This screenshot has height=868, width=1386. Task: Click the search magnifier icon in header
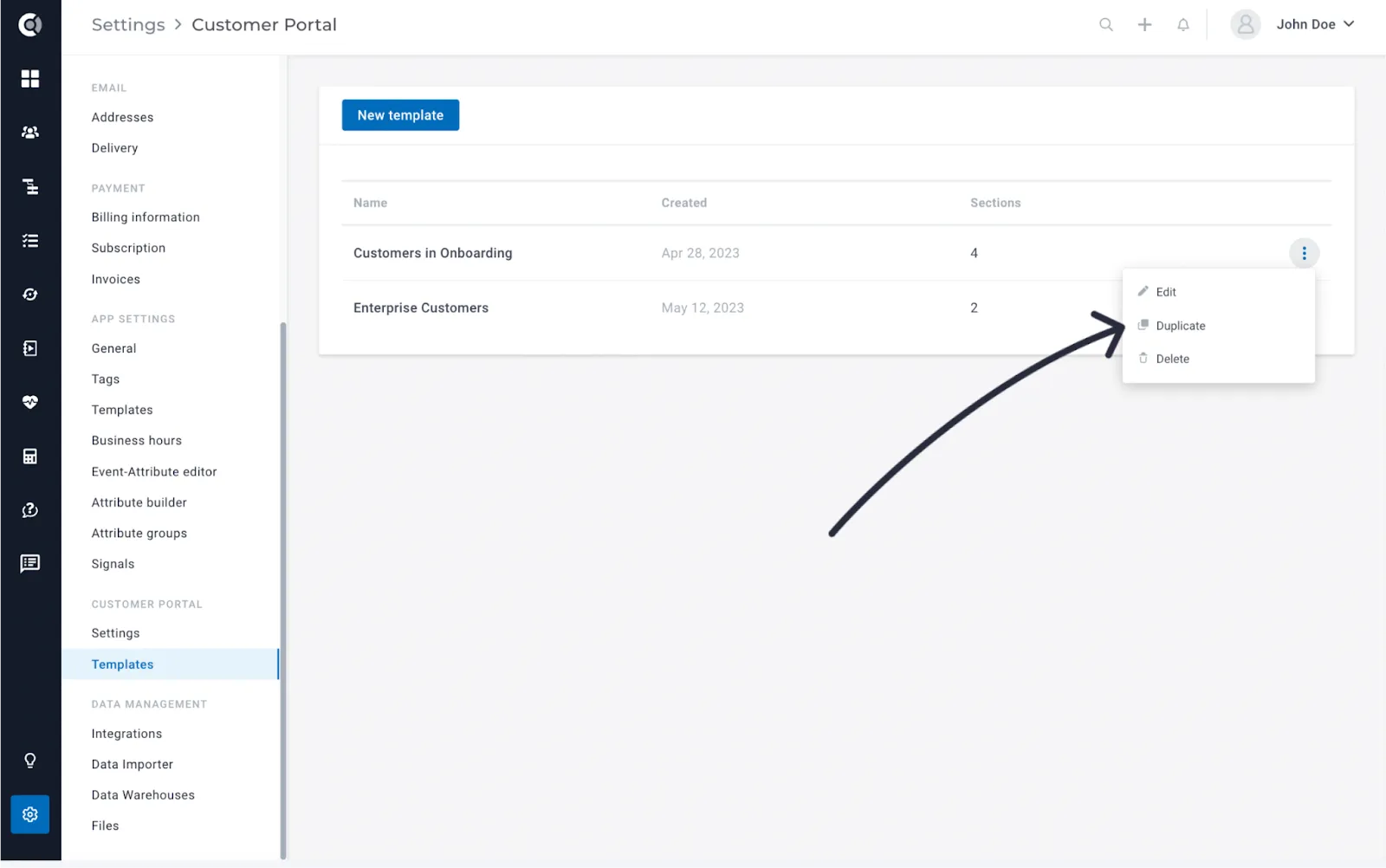pos(1106,24)
